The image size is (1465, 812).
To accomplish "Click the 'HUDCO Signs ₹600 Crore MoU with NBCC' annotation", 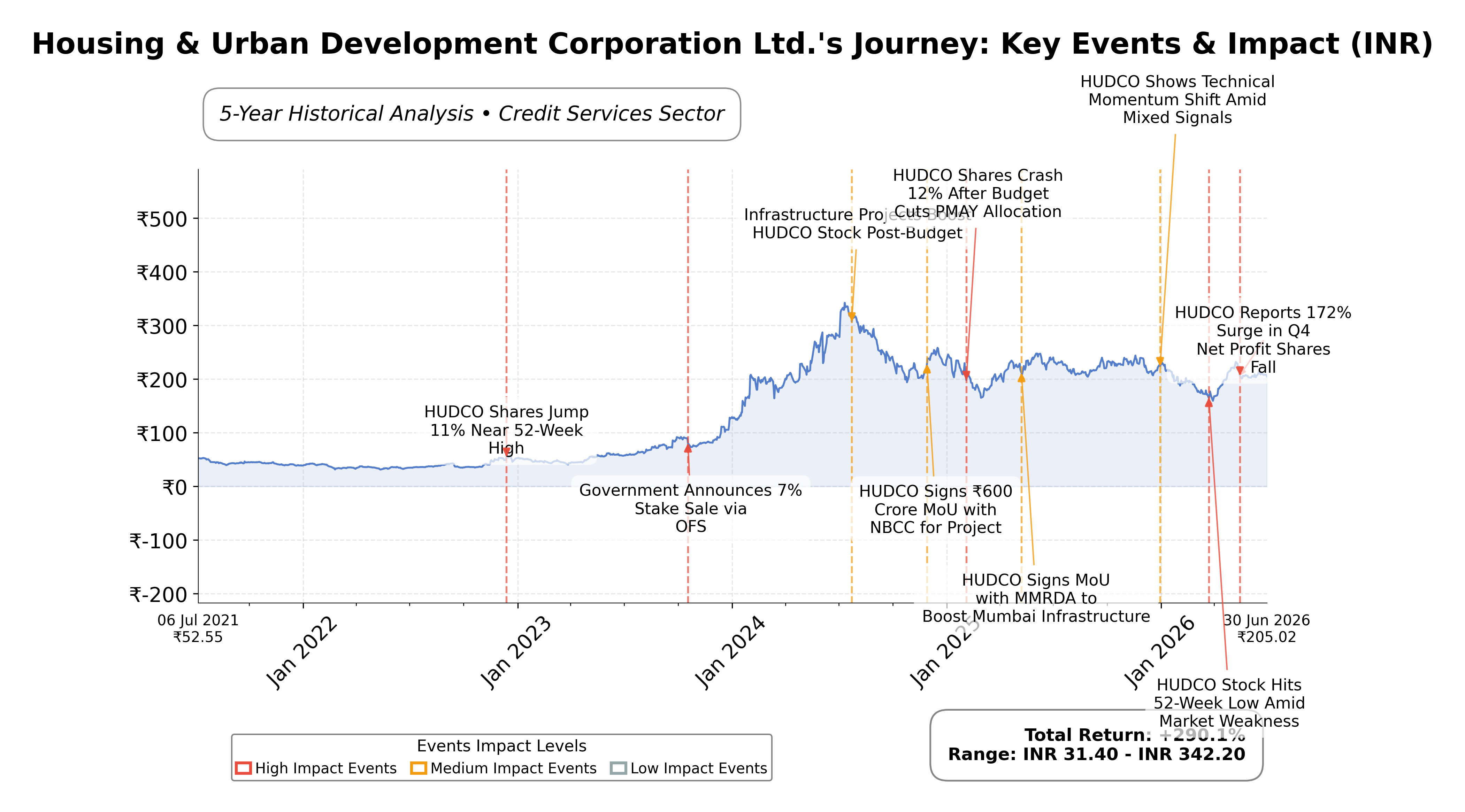I will point(936,510).
